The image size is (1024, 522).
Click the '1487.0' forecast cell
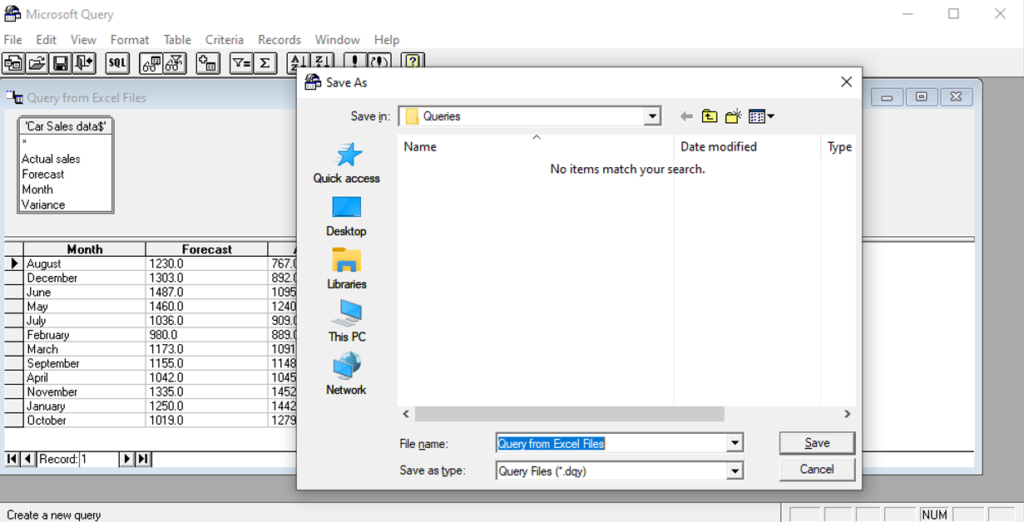[x=207, y=292]
